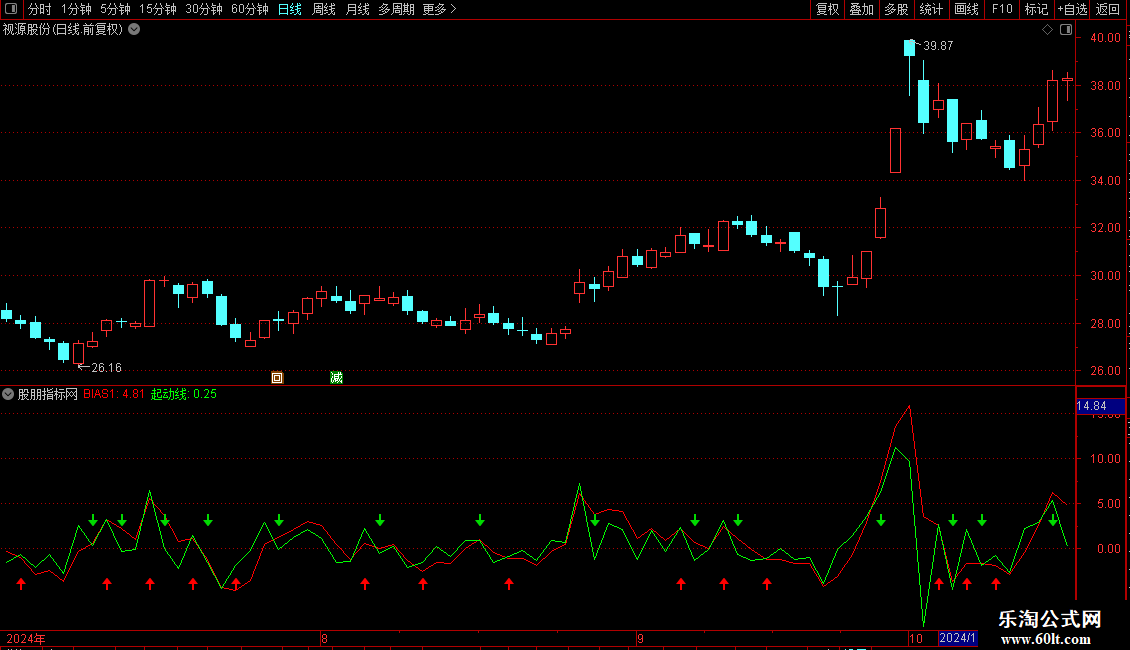Viewport: 1130px width, 650px height.
Task: Click the 28.00 price axis label
Action: click(1105, 324)
